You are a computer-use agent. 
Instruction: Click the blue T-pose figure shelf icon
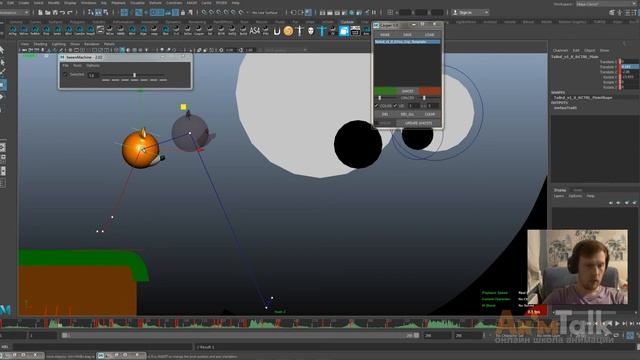point(322,31)
